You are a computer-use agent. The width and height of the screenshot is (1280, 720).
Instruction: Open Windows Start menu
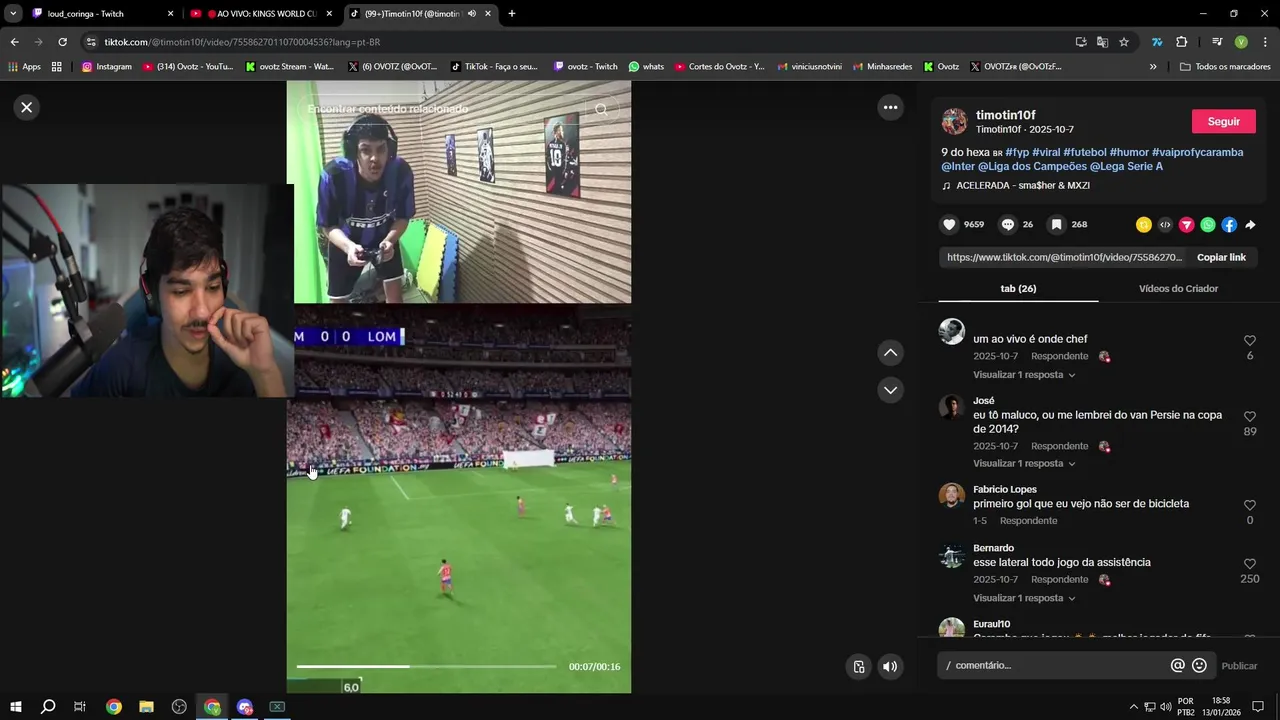tap(15, 707)
